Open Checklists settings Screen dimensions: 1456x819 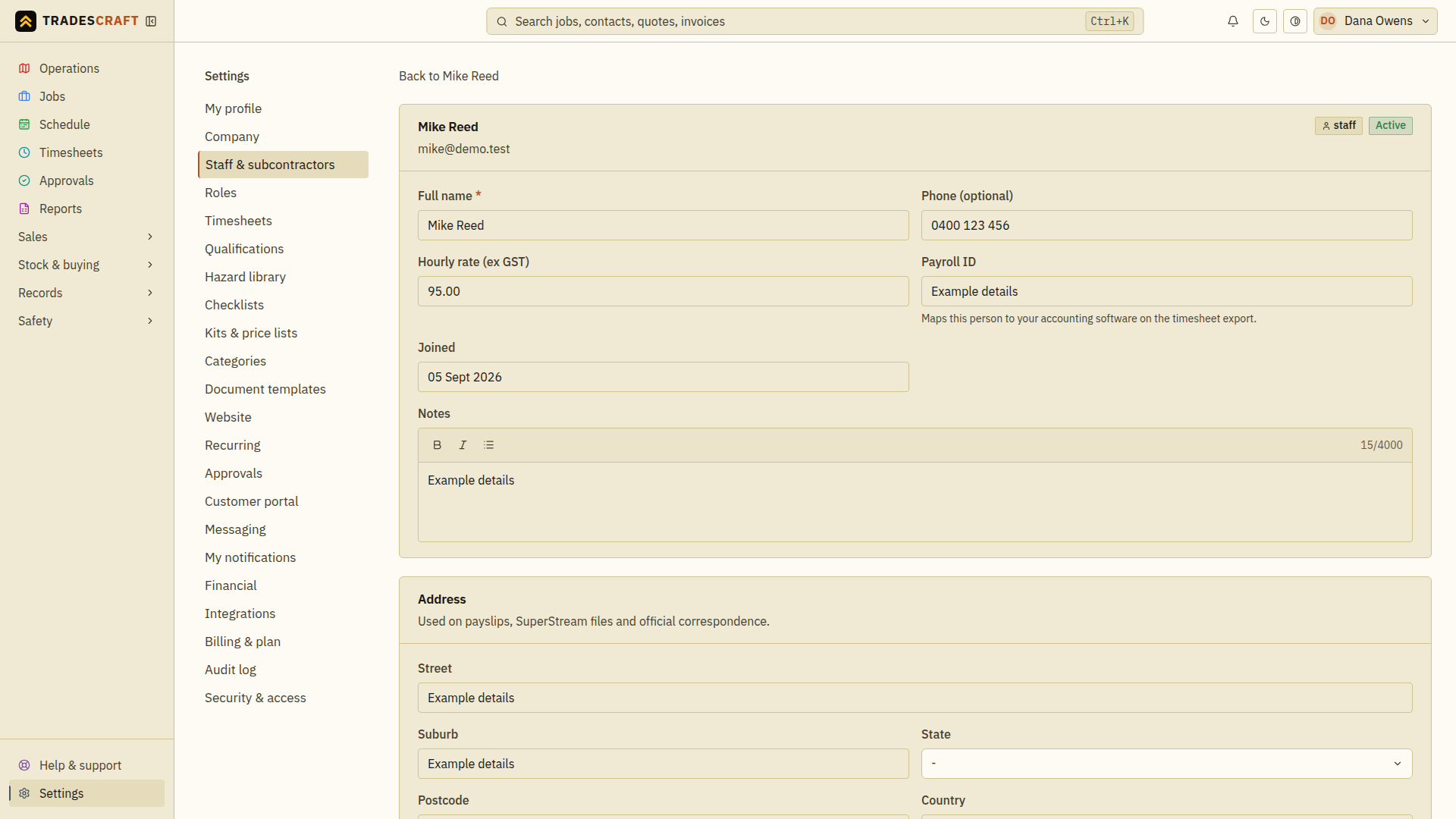point(283,305)
